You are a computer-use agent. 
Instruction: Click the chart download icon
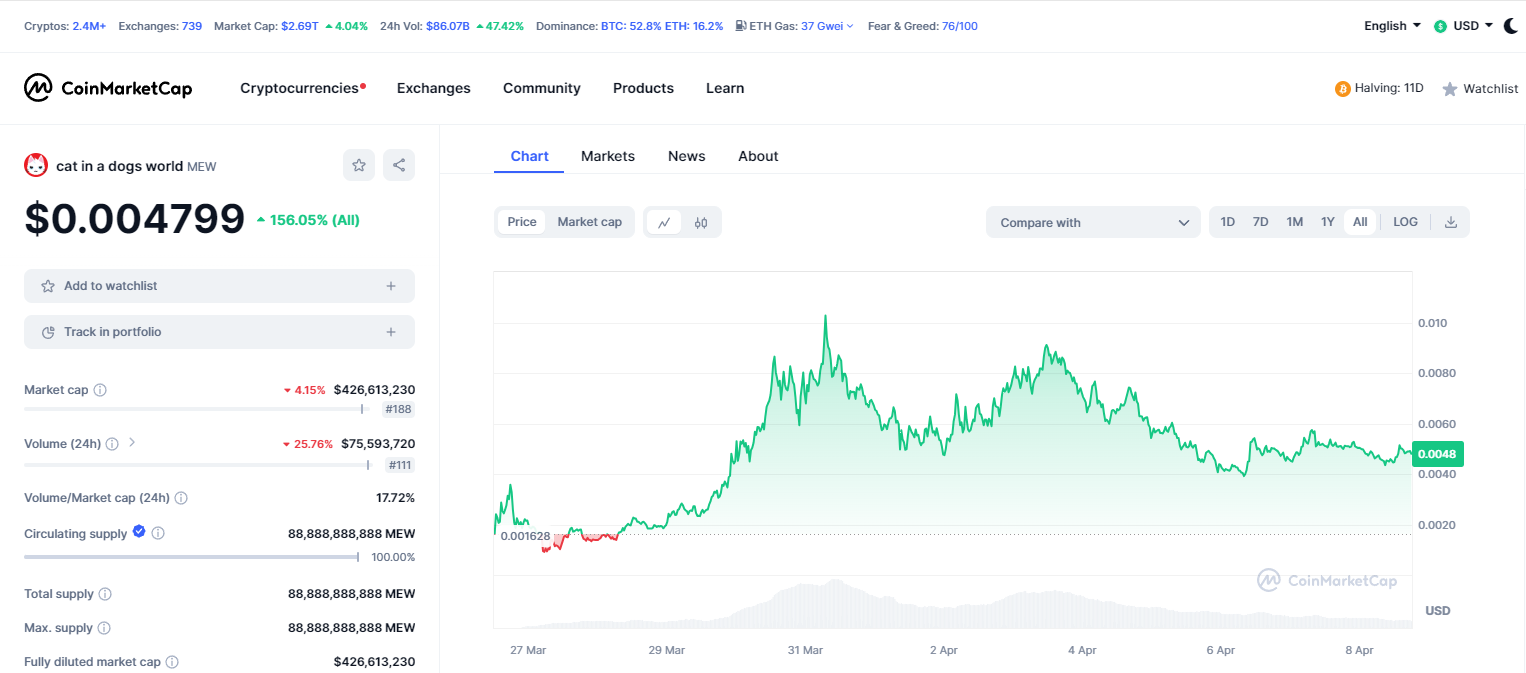pos(1450,221)
